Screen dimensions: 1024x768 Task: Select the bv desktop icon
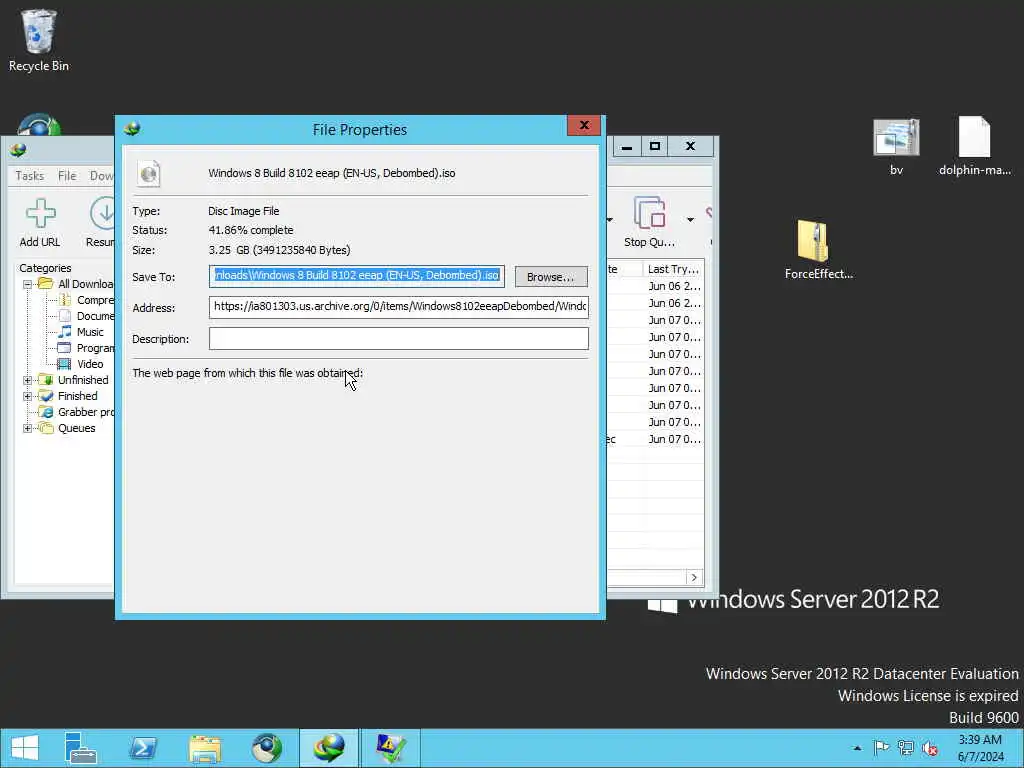896,147
